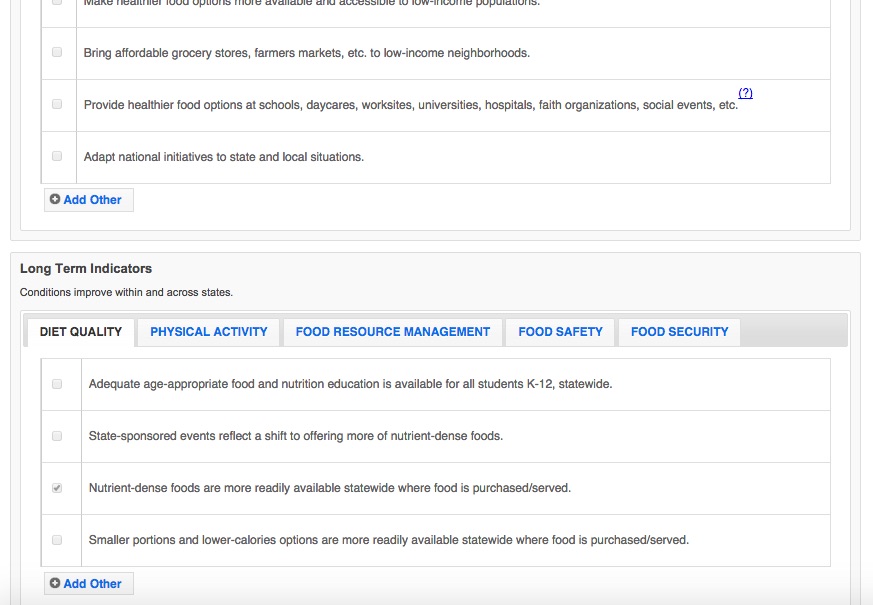Select the Food Security tab
873x605 pixels.
679,332
